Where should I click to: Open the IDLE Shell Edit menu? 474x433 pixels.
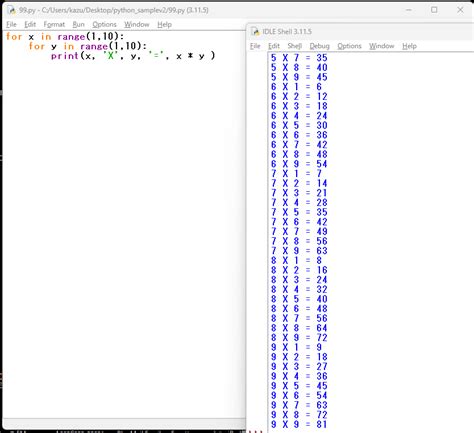point(274,46)
